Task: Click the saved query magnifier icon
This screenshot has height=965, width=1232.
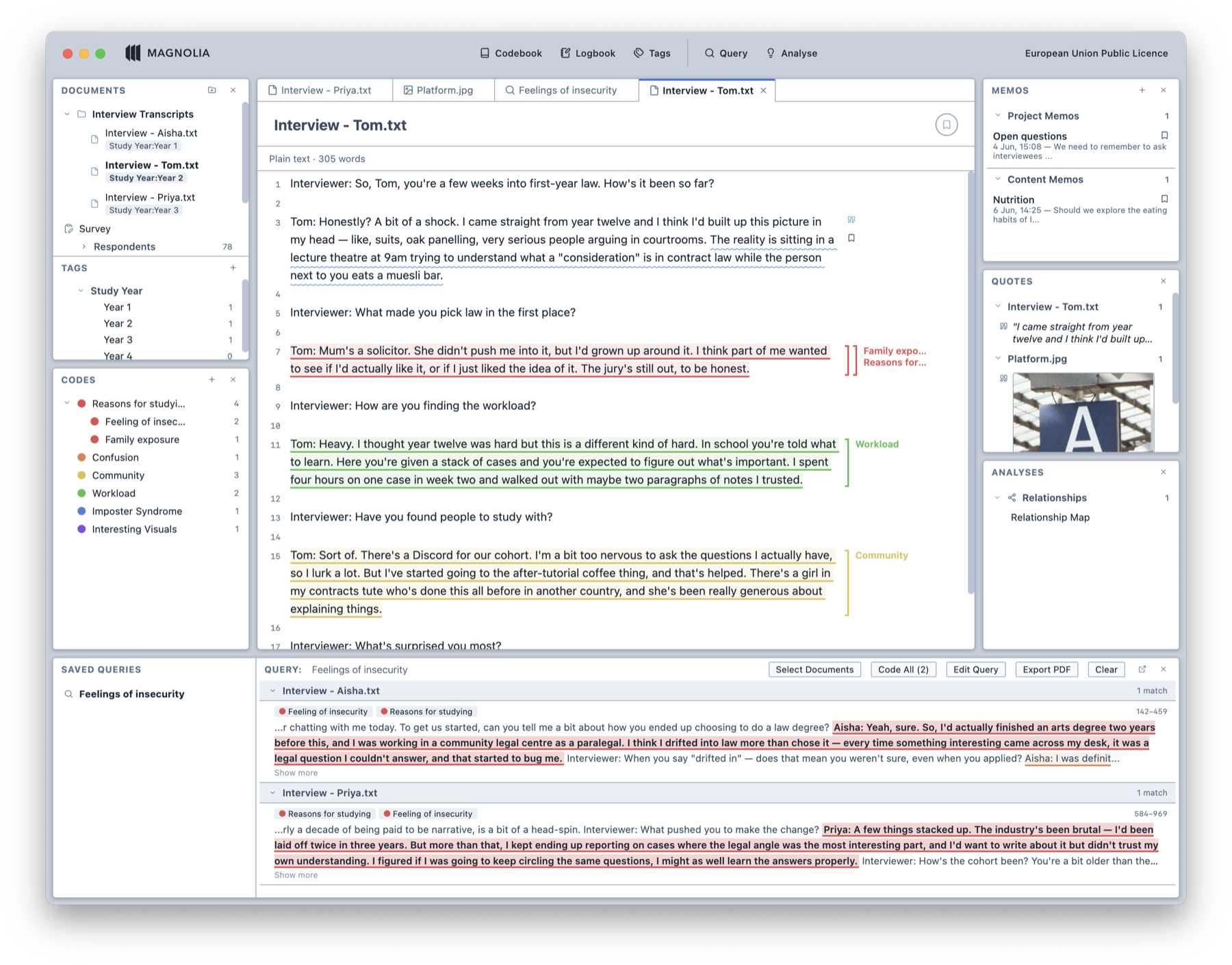Action: click(x=68, y=694)
